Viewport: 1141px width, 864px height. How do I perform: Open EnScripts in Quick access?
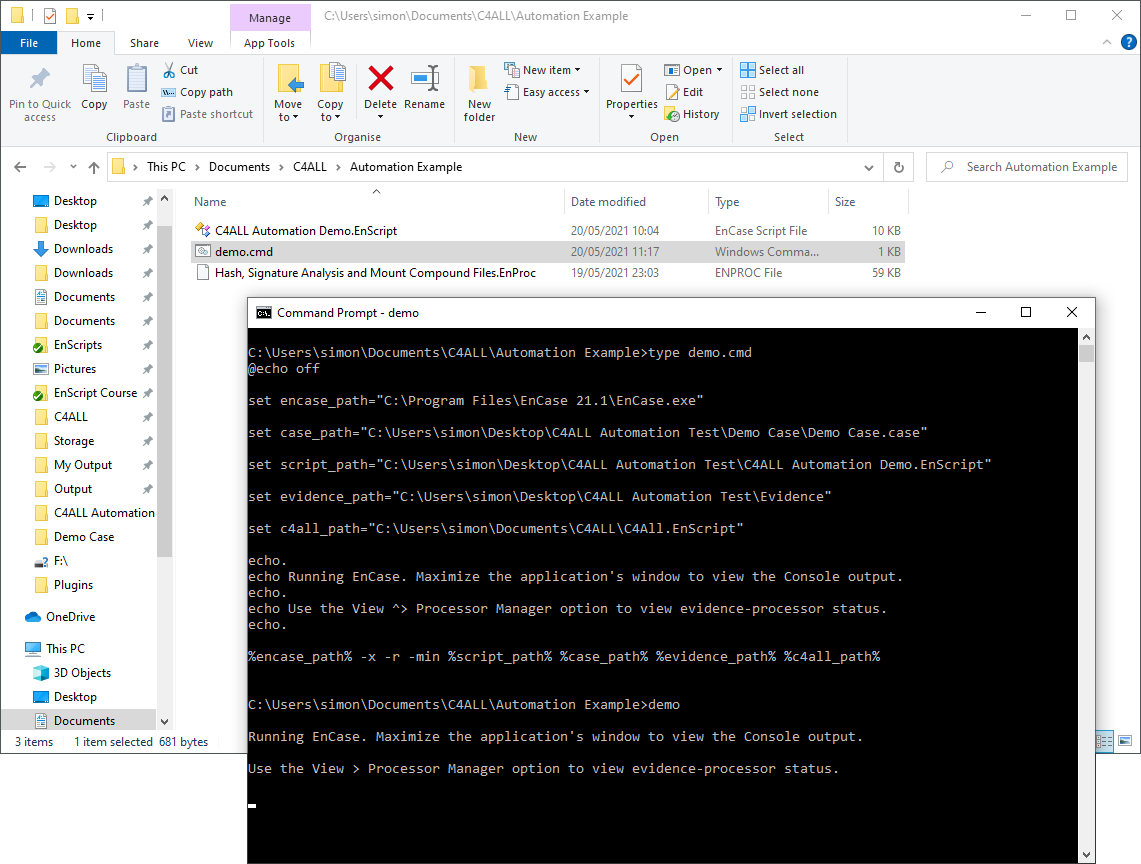pos(78,345)
